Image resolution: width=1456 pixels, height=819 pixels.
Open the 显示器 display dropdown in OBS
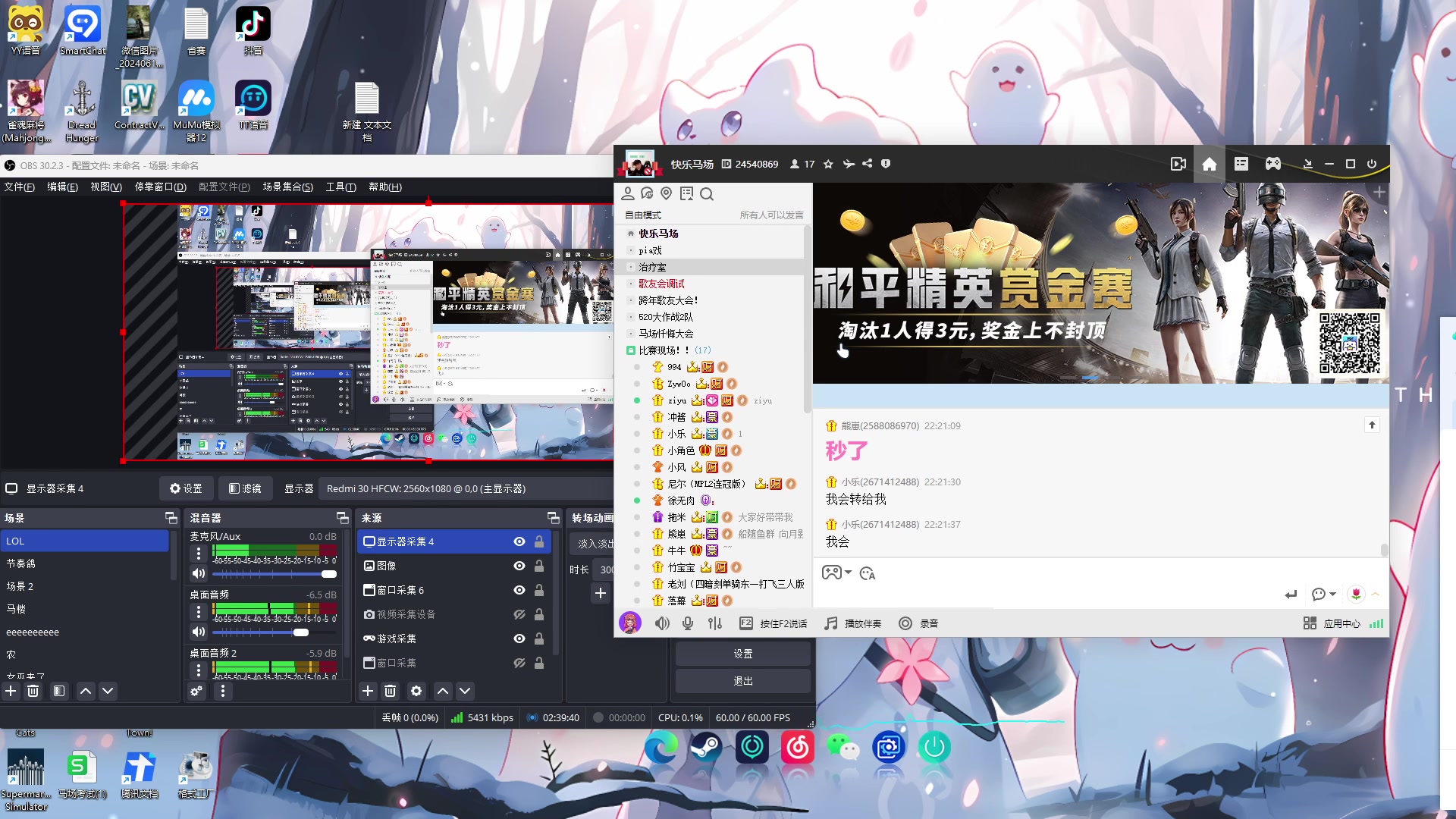[x=467, y=488]
